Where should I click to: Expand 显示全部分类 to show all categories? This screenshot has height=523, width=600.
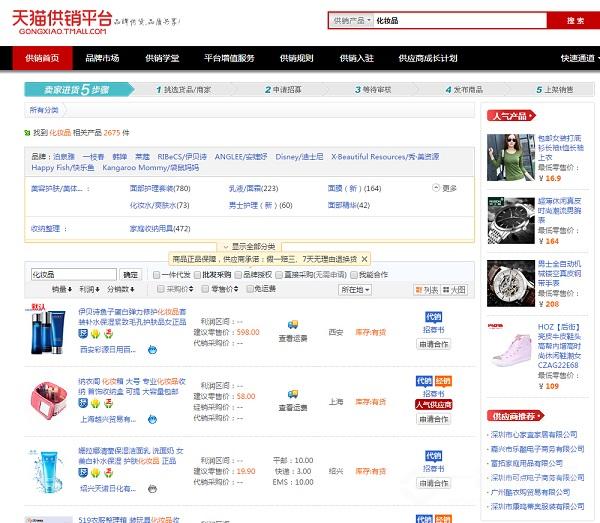point(249,246)
